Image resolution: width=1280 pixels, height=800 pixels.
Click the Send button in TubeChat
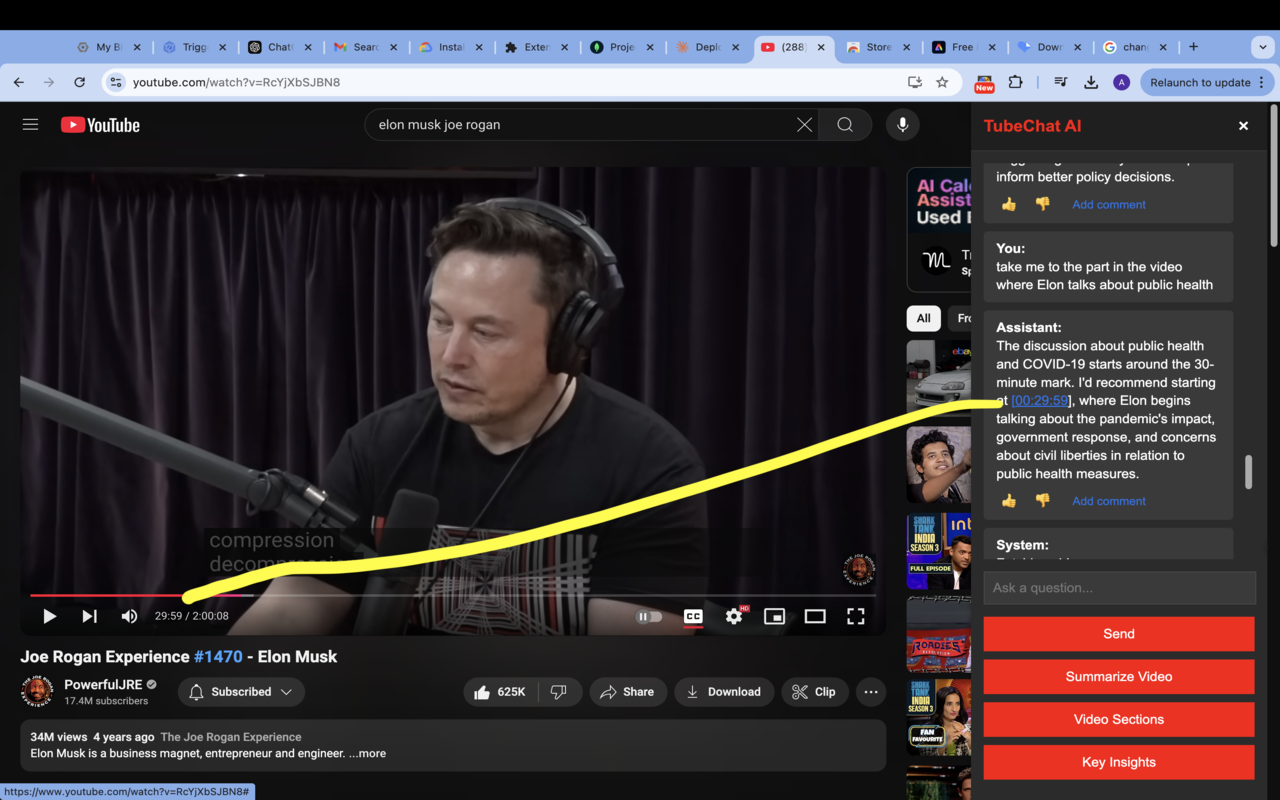(1119, 634)
